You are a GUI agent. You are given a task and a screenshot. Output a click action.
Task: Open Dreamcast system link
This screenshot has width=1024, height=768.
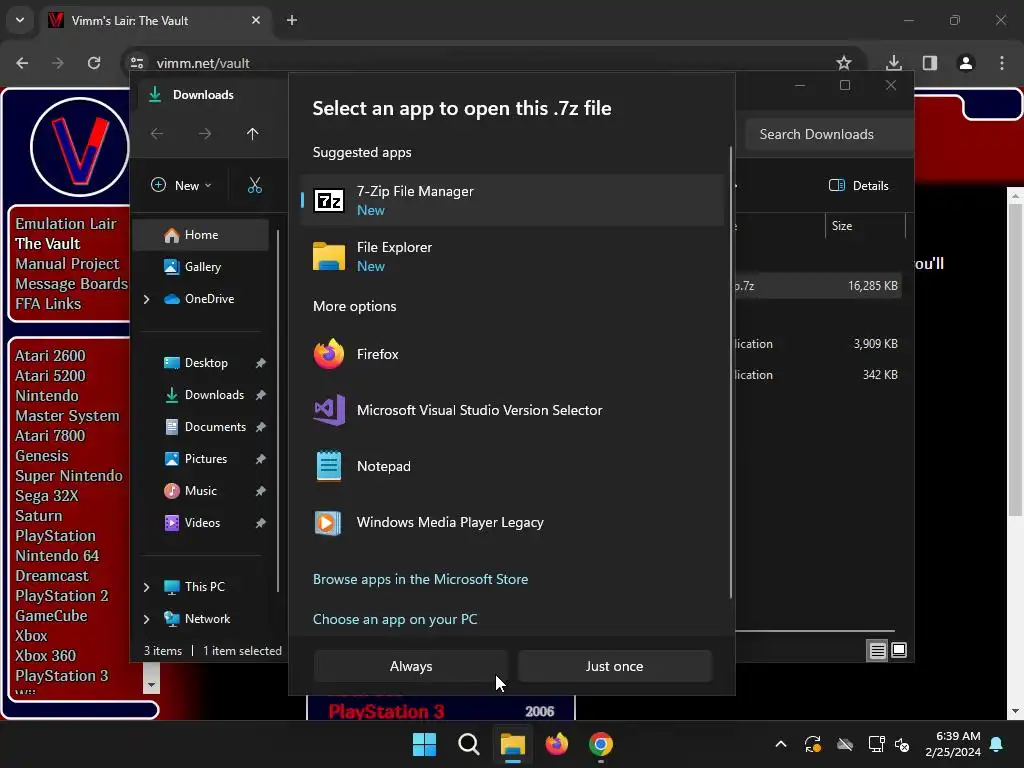[x=52, y=576]
